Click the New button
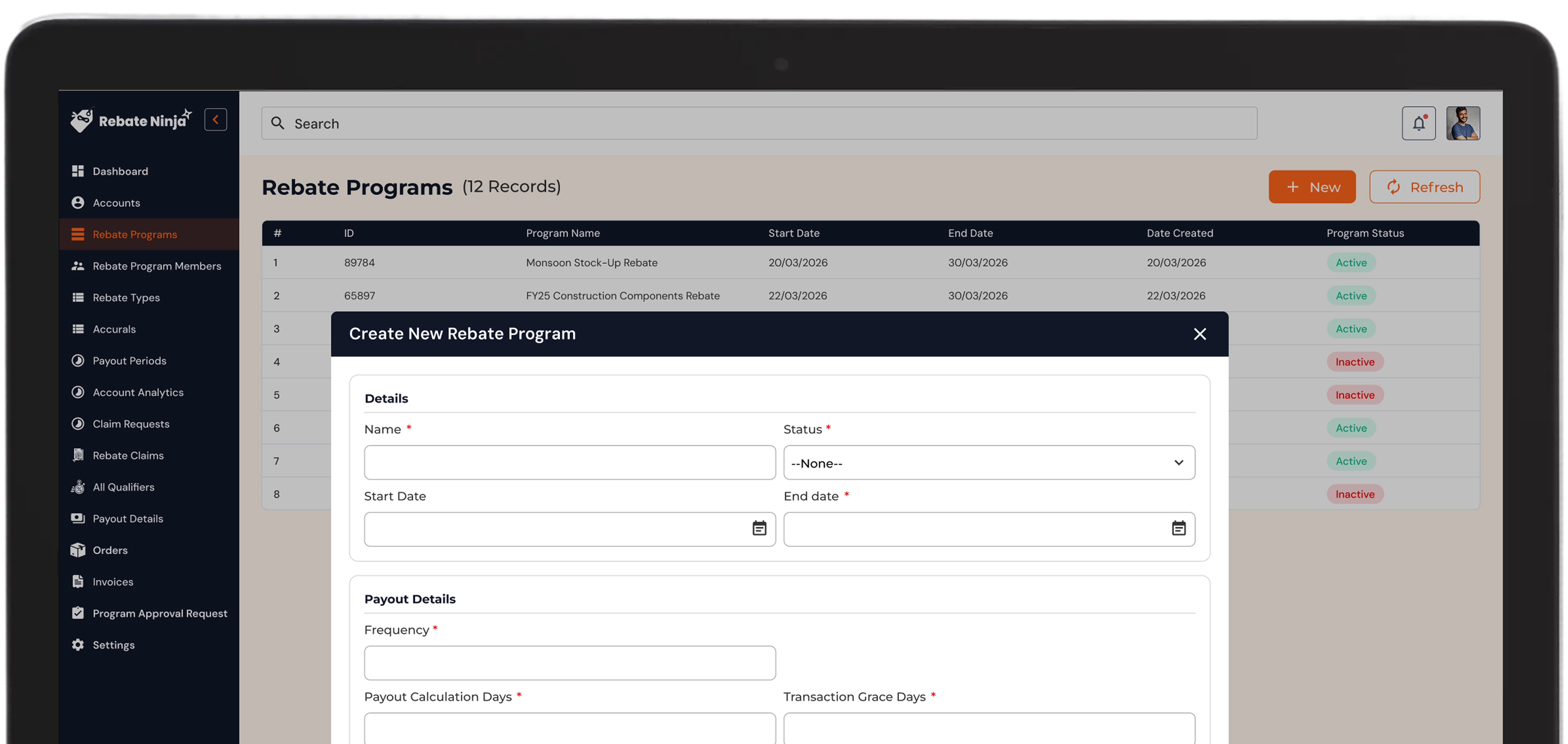Viewport: 1568px width, 744px height. (x=1312, y=187)
